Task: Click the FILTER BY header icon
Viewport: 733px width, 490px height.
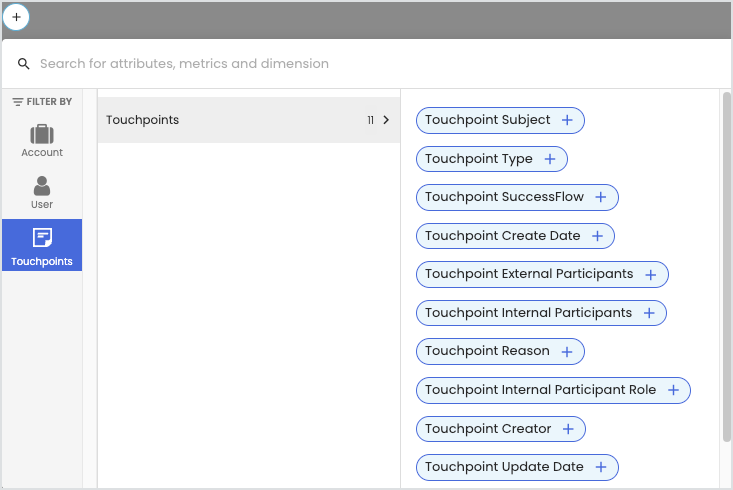Action: 18,102
